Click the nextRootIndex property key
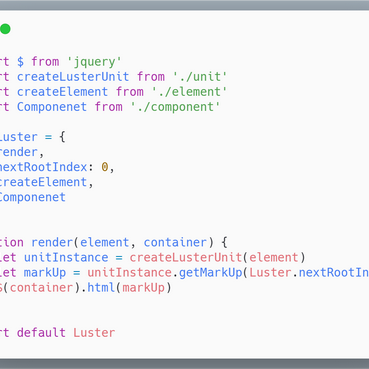The image size is (369, 369). pyautogui.click(x=43, y=167)
